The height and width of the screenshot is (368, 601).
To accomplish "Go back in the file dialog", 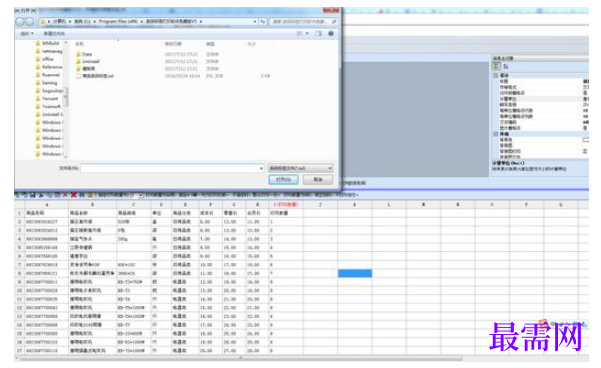I will (x=20, y=22).
